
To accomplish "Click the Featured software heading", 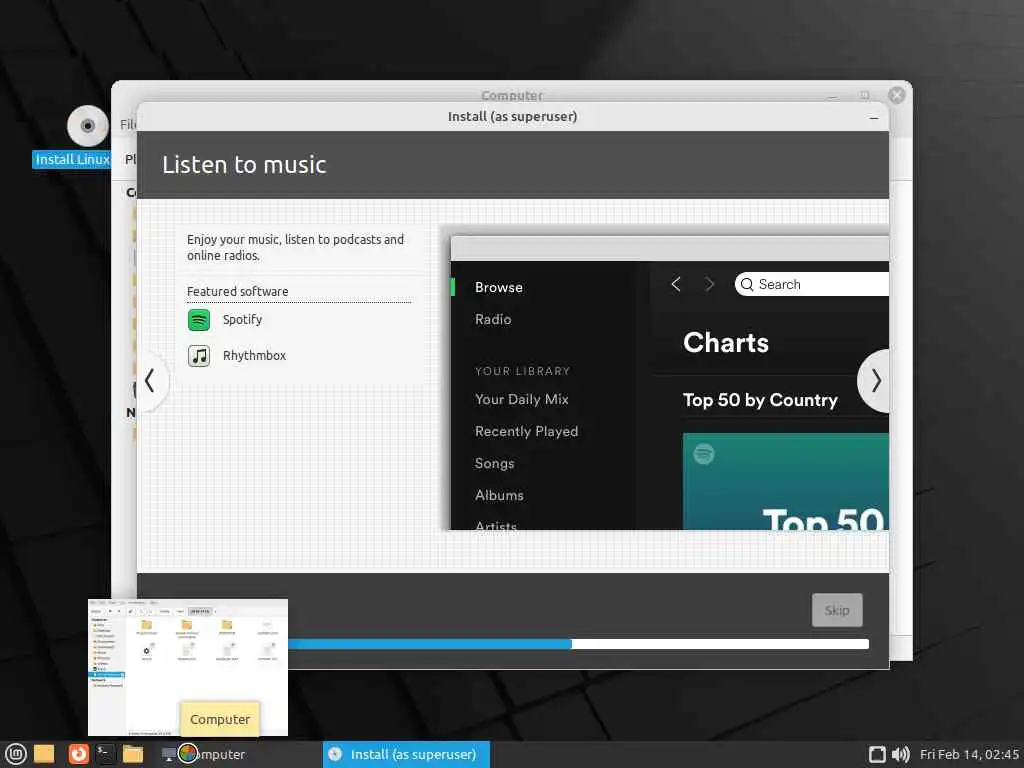I will click(238, 291).
